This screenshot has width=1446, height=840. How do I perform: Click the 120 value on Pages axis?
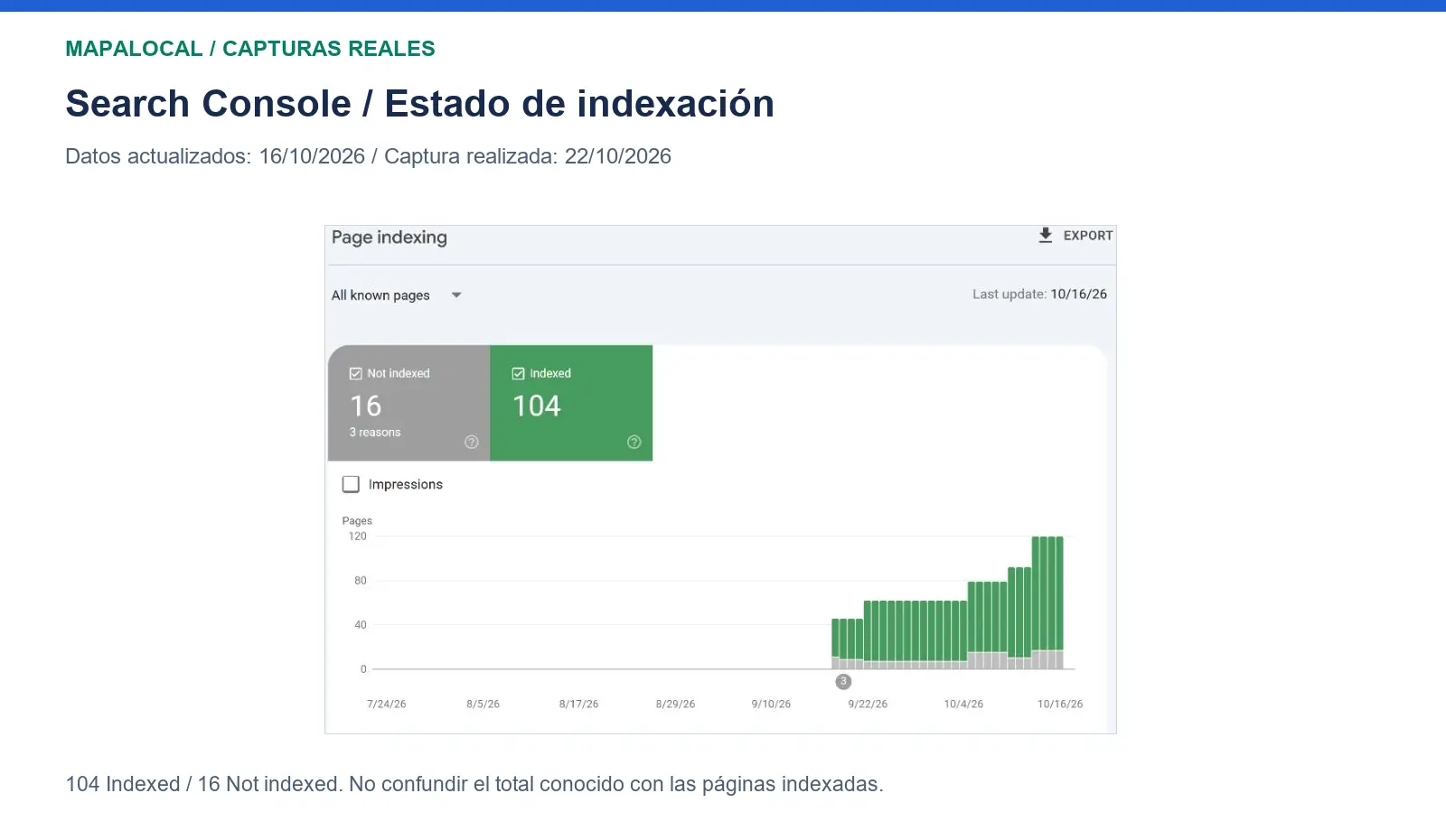[x=358, y=537]
